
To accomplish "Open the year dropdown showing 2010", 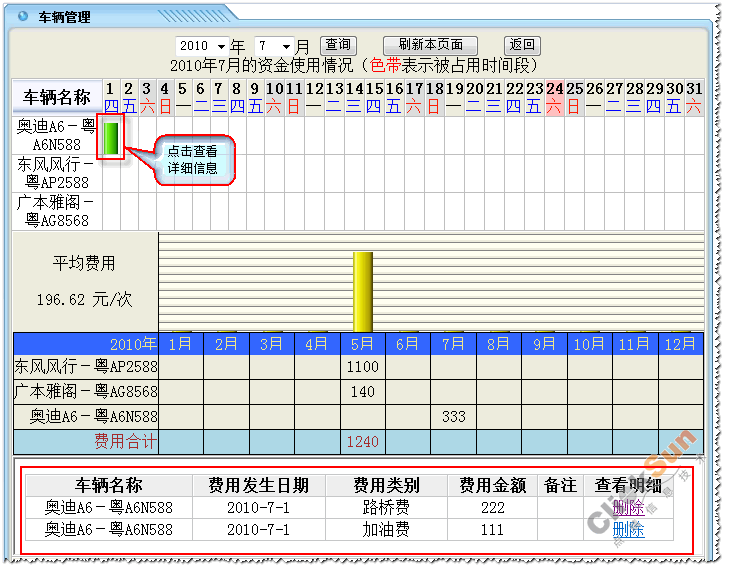I will (202, 46).
